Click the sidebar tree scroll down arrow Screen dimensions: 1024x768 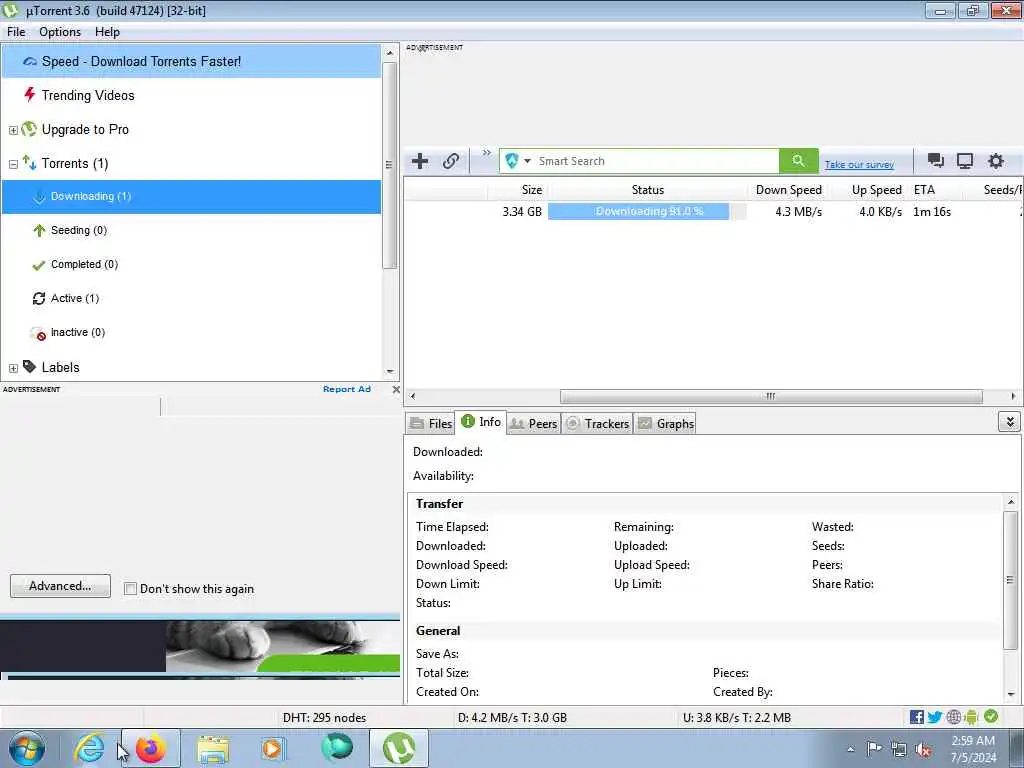click(390, 372)
